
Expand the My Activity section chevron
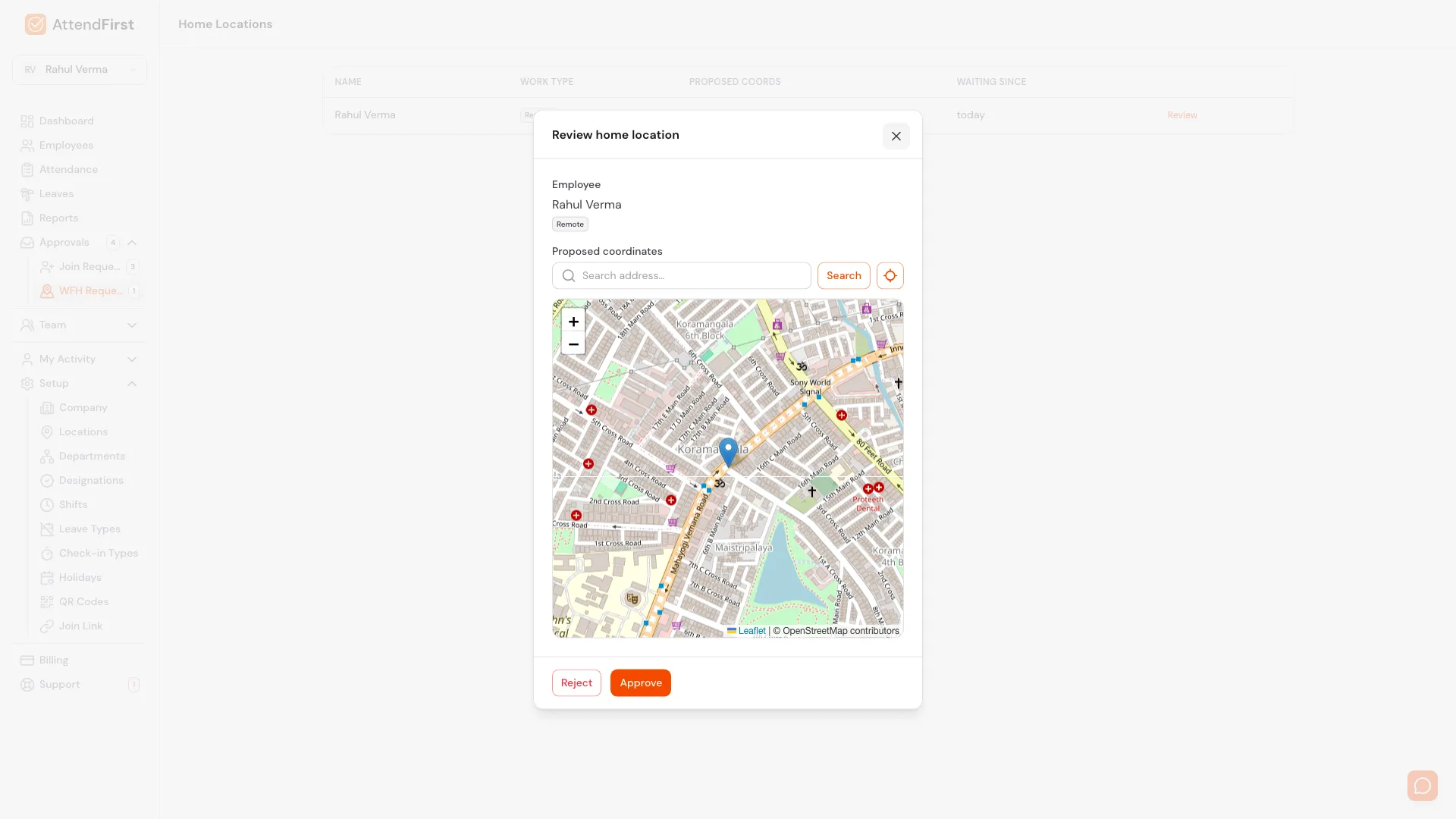[x=132, y=359]
